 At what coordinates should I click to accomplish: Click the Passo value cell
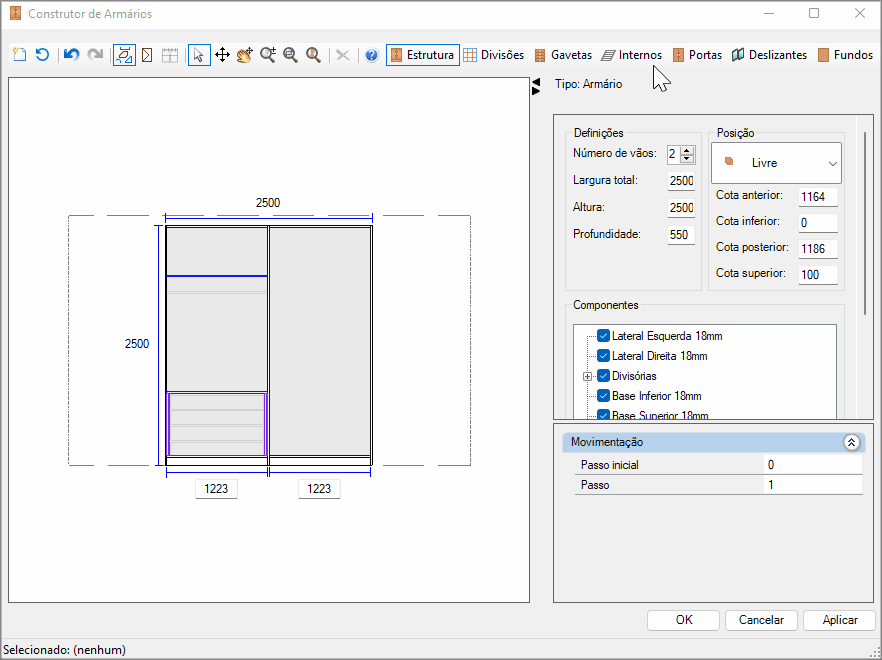813,485
